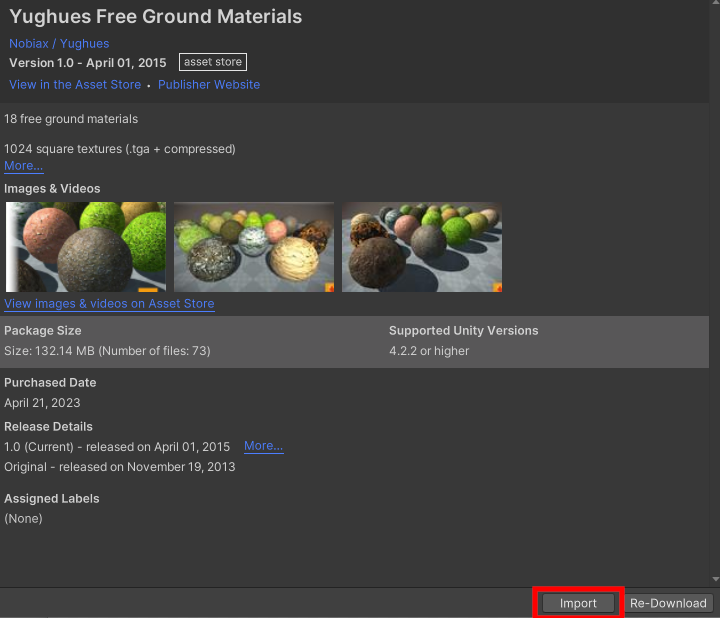
Task: Select 1.0 (Current) release line
Action: pos(117,447)
